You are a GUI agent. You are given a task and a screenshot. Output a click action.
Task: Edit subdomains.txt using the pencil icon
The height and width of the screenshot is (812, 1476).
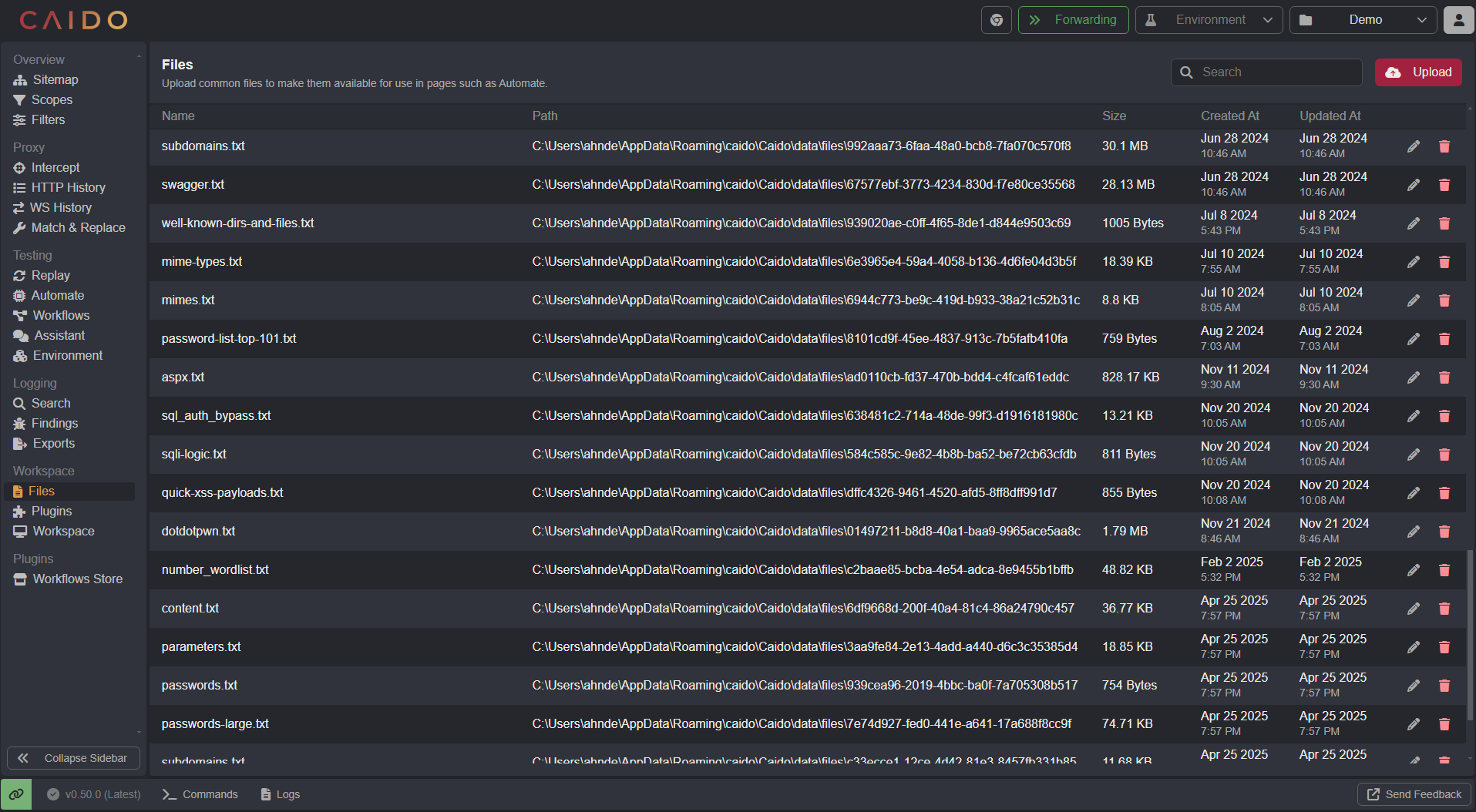1414,146
